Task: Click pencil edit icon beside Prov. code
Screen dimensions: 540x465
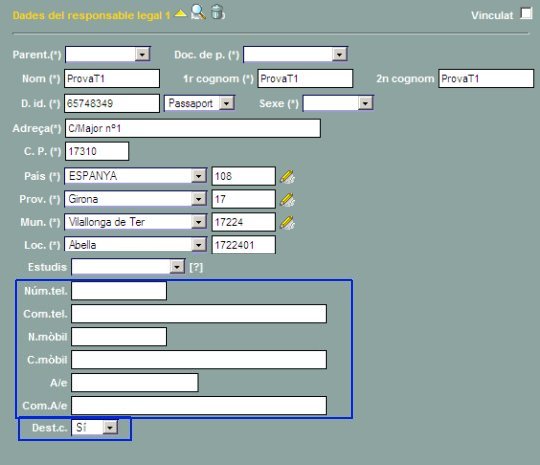Action: pos(287,199)
